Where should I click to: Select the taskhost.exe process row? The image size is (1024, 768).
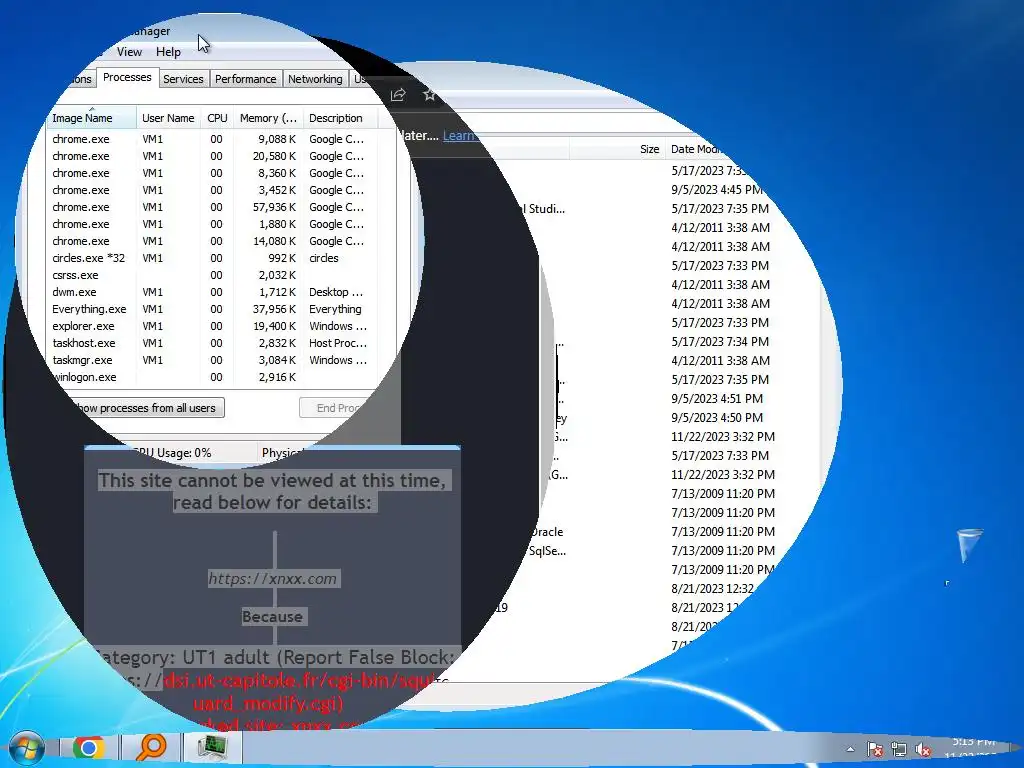point(210,343)
